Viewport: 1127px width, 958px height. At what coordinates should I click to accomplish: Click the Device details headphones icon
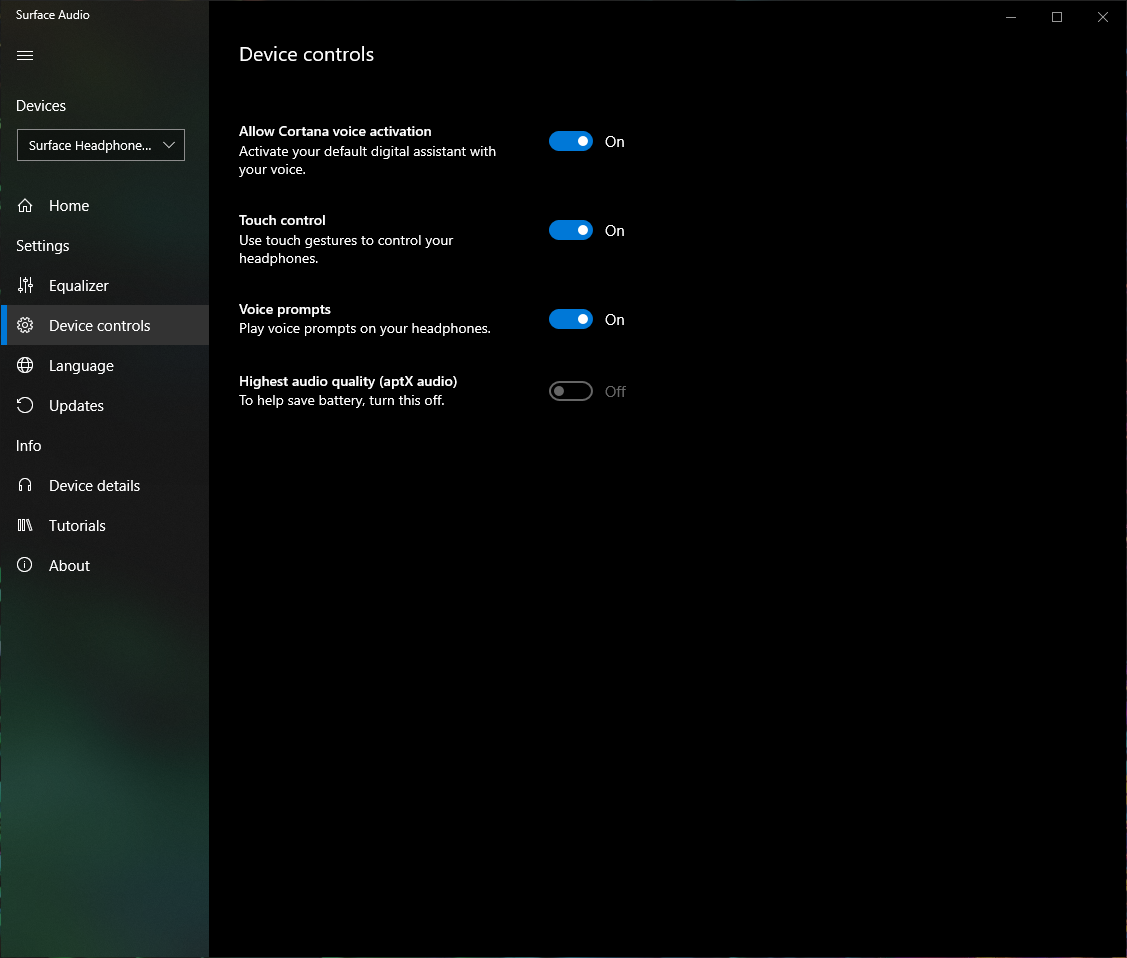tap(26, 486)
